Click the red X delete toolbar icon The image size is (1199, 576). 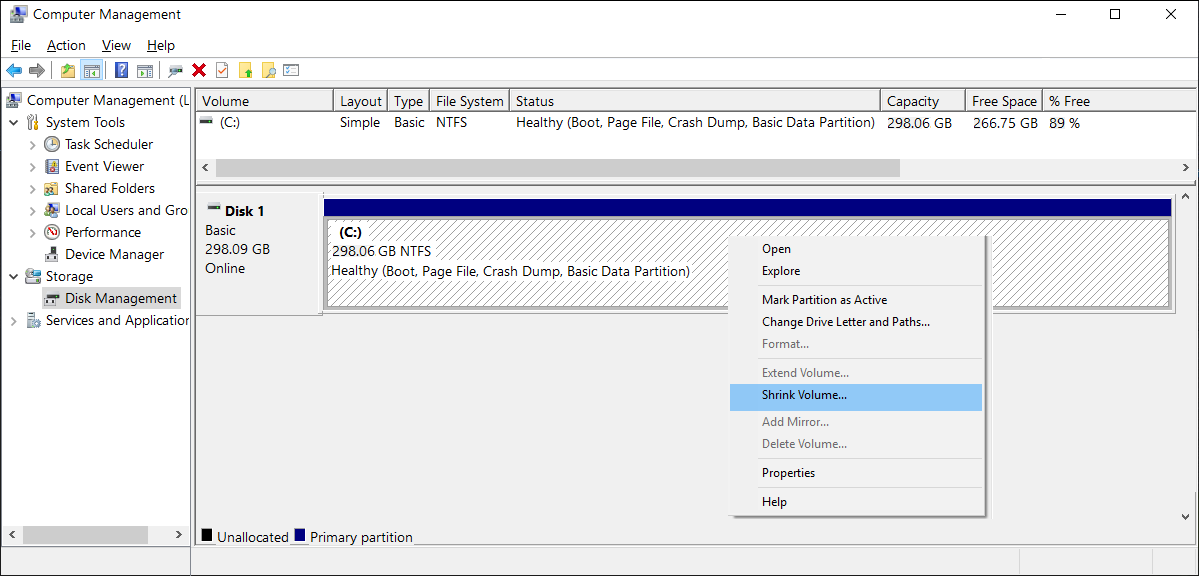[199, 70]
